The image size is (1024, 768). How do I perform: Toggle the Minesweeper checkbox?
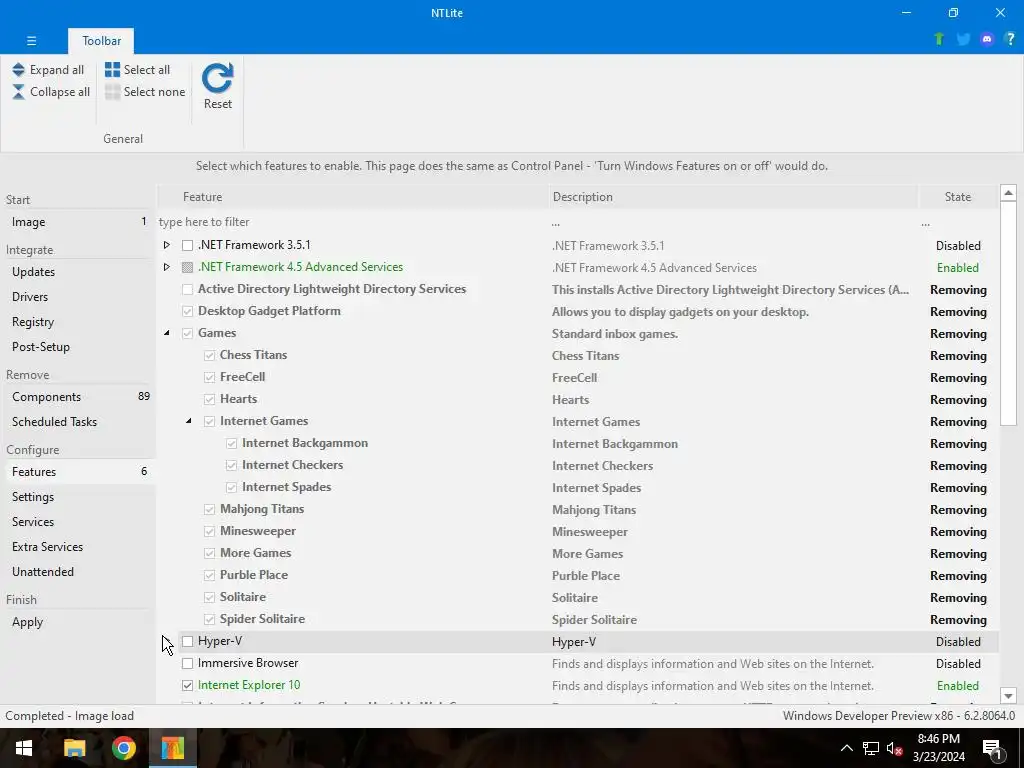pyautogui.click(x=209, y=532)
